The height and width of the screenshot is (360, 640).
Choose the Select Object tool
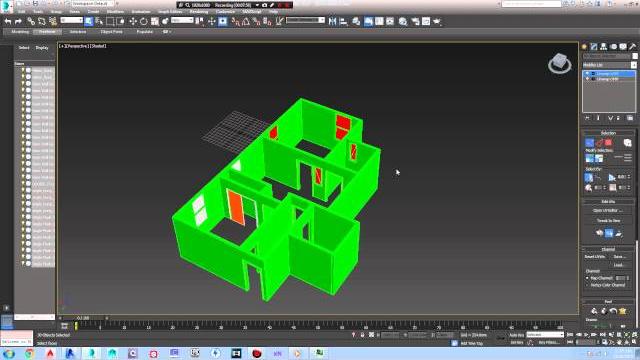[89, 21]
